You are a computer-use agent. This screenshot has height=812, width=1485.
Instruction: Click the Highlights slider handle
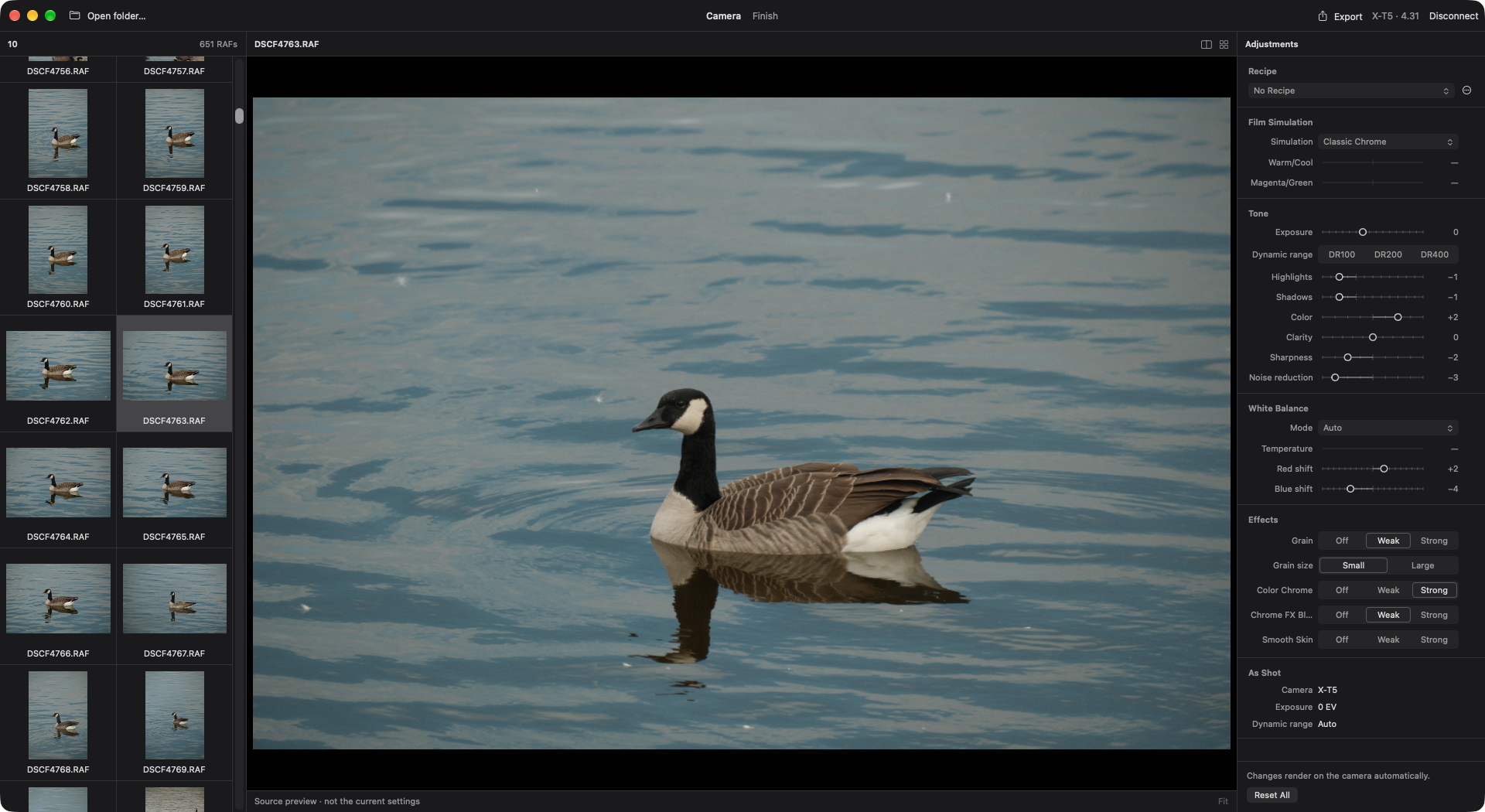tap(1340, 277)
